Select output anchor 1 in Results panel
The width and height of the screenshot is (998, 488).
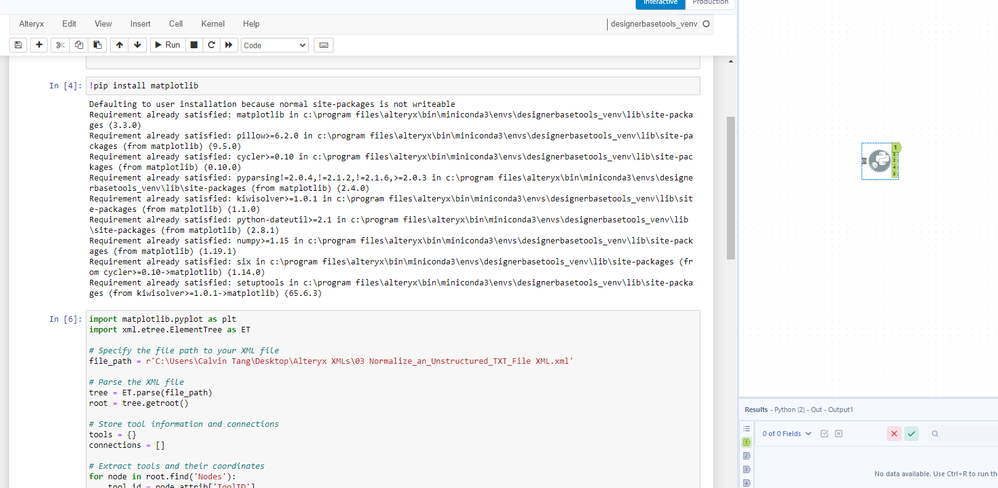pos(747,442)
